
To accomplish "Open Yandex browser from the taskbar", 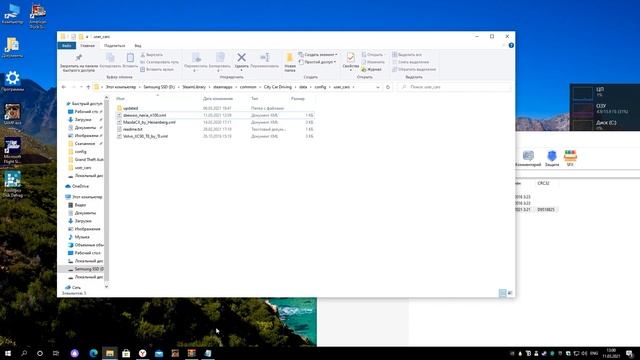I will coord(142,353).
